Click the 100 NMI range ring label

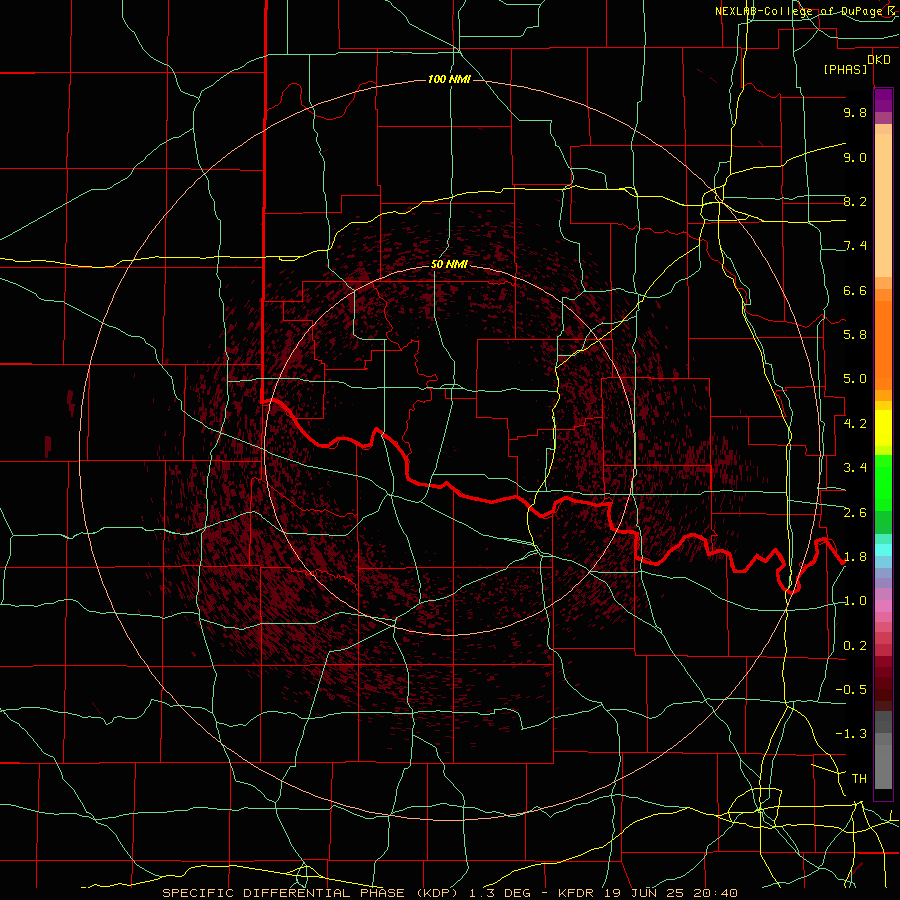[x=449, y=79]
